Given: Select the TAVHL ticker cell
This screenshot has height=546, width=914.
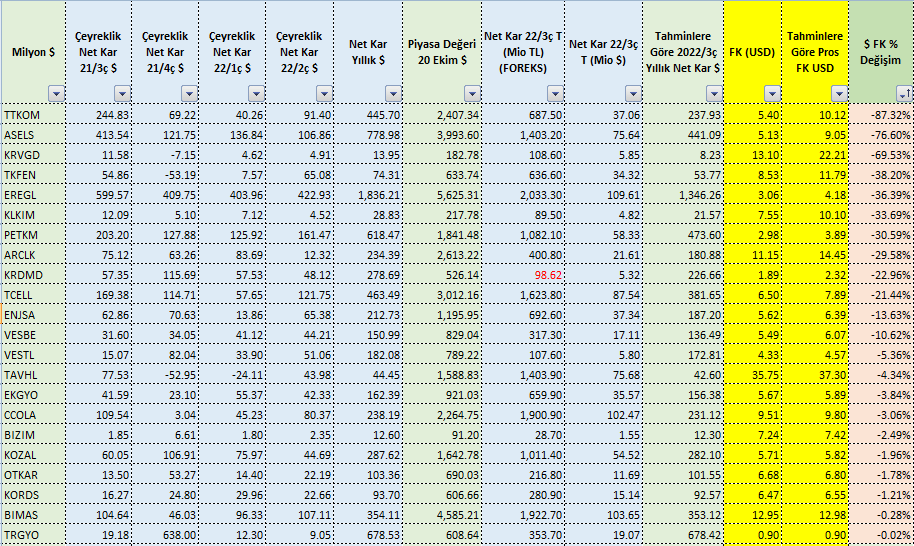Looking at the screenshot, I should [x=33, y=375].
